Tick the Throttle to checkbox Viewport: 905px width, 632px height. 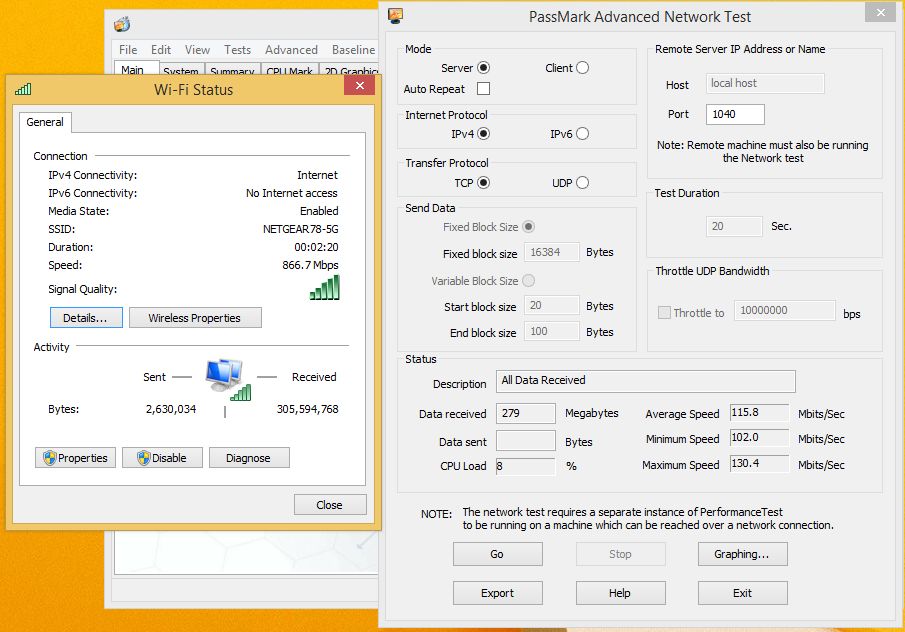(x=664, y=313)
